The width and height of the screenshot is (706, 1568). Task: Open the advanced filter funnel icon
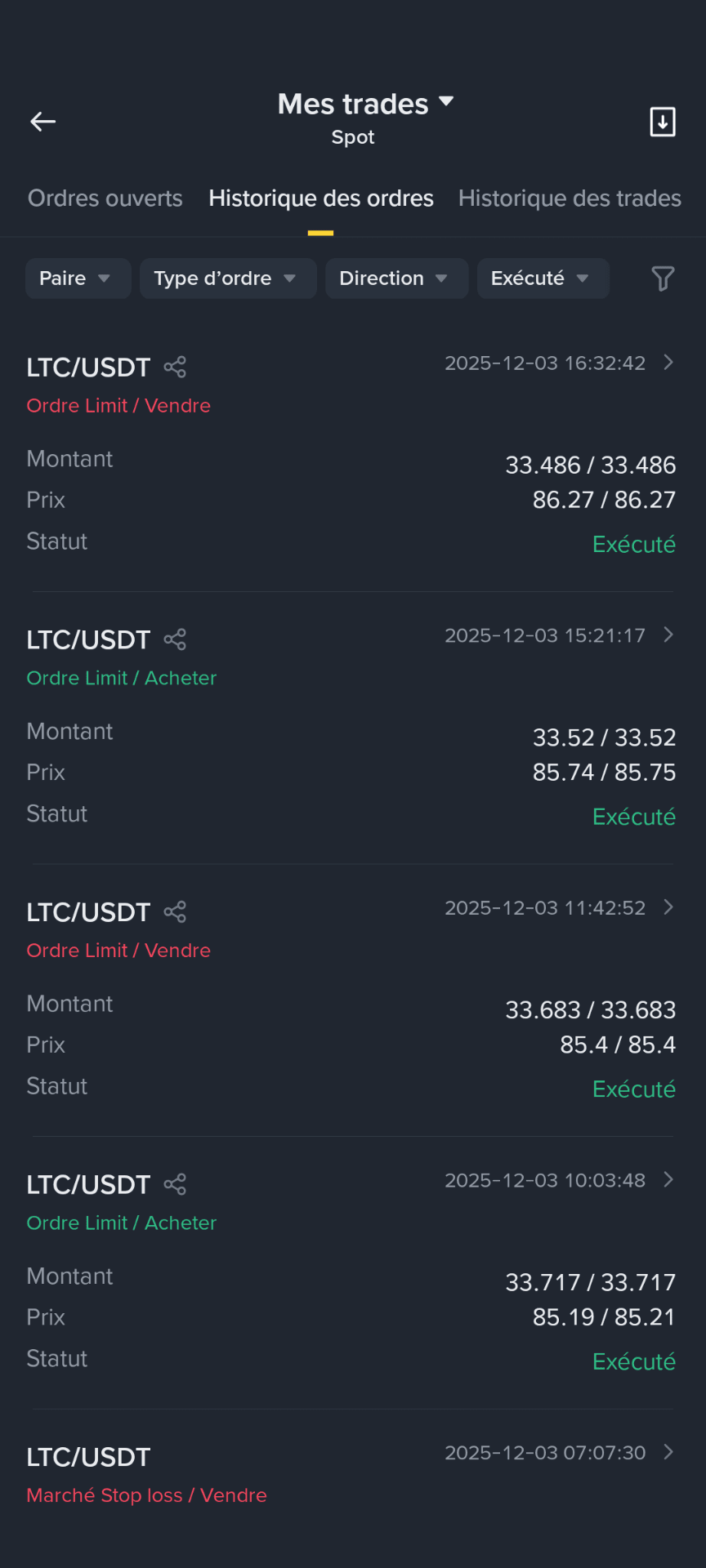click(663, 278)
